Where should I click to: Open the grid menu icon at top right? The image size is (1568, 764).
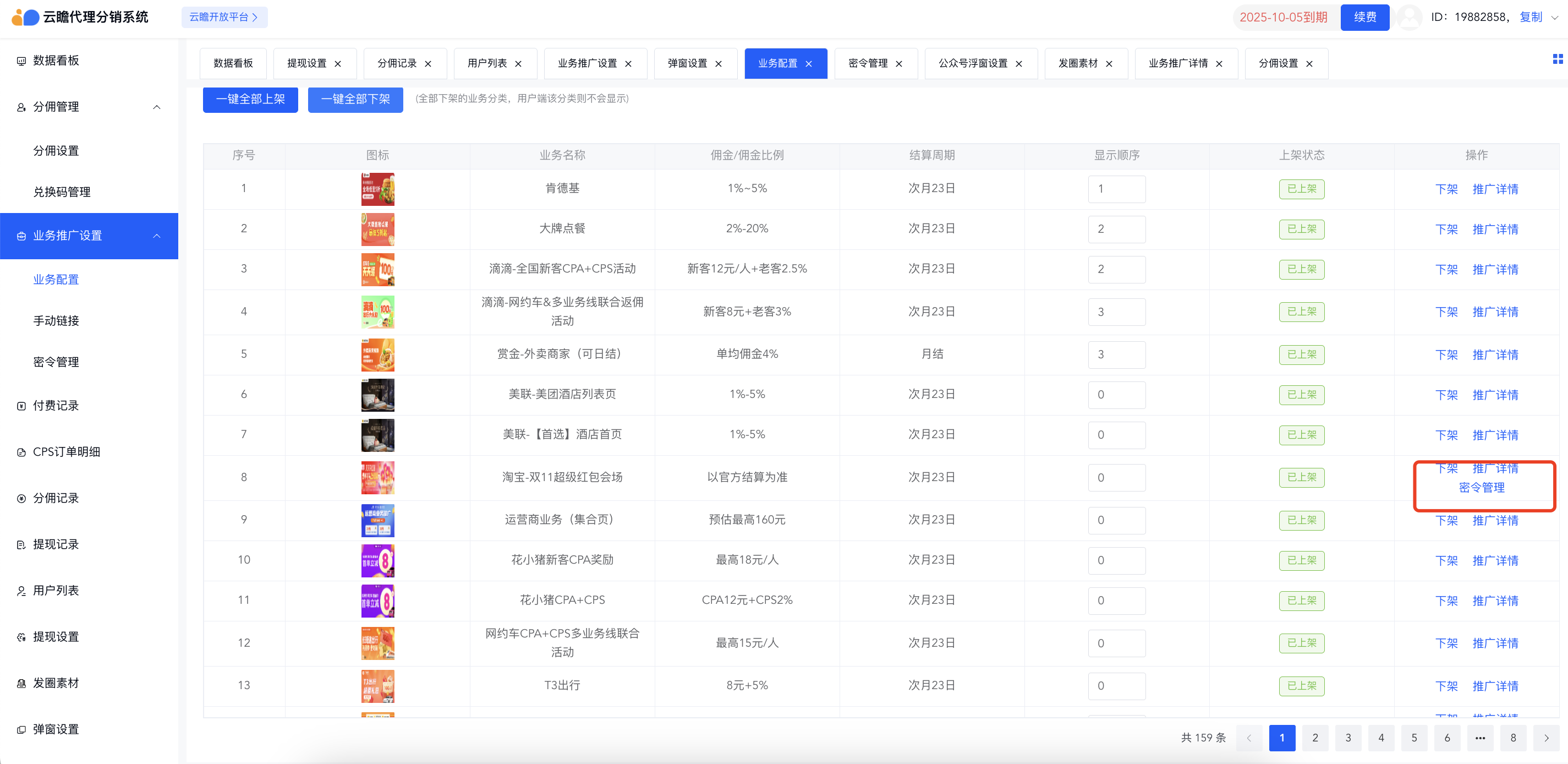(1557, 59)
